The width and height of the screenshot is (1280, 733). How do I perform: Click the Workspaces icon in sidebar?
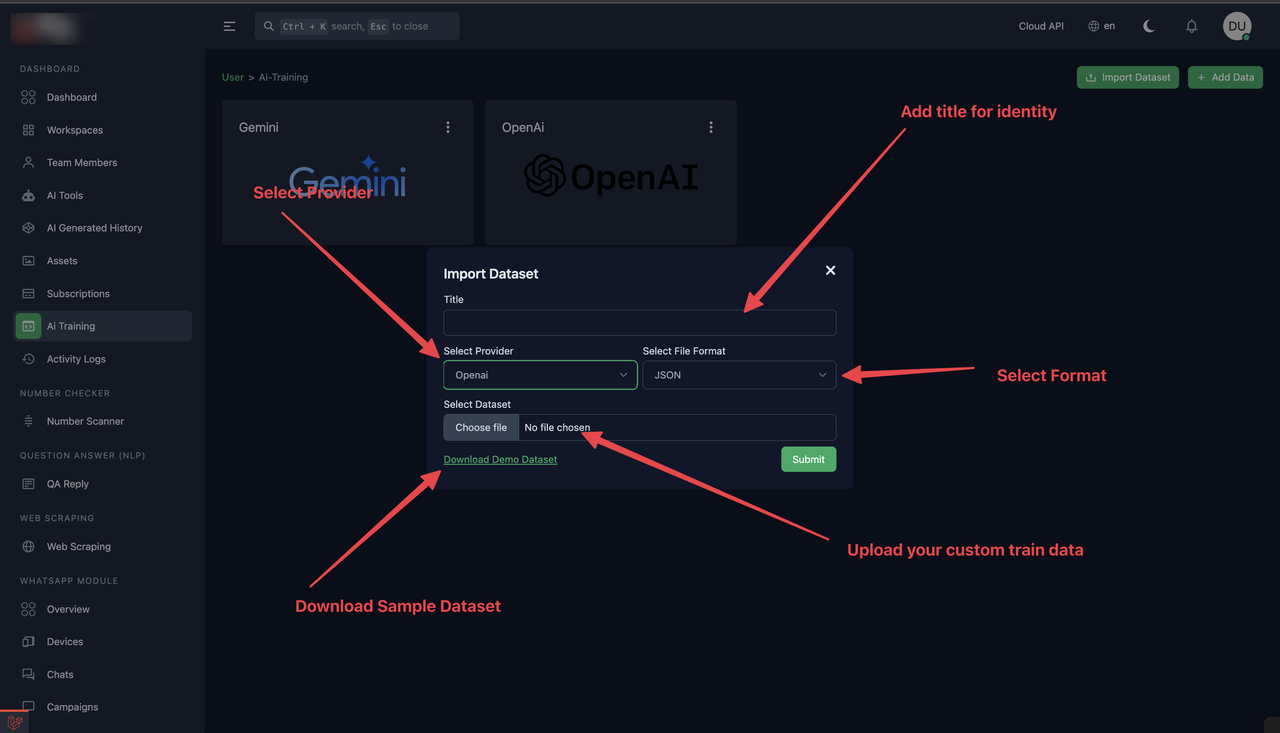pos(28,130)
